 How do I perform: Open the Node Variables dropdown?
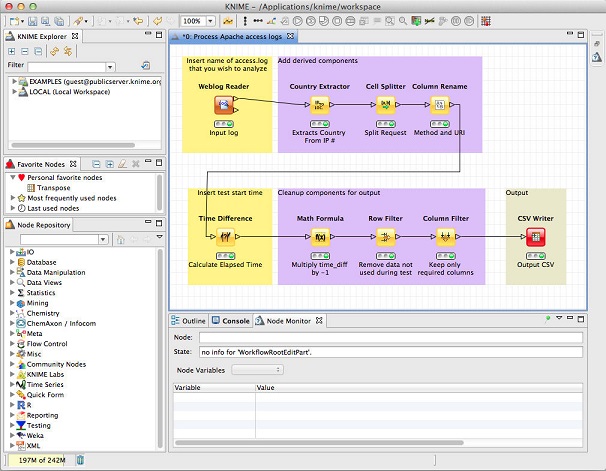[257, 370]
